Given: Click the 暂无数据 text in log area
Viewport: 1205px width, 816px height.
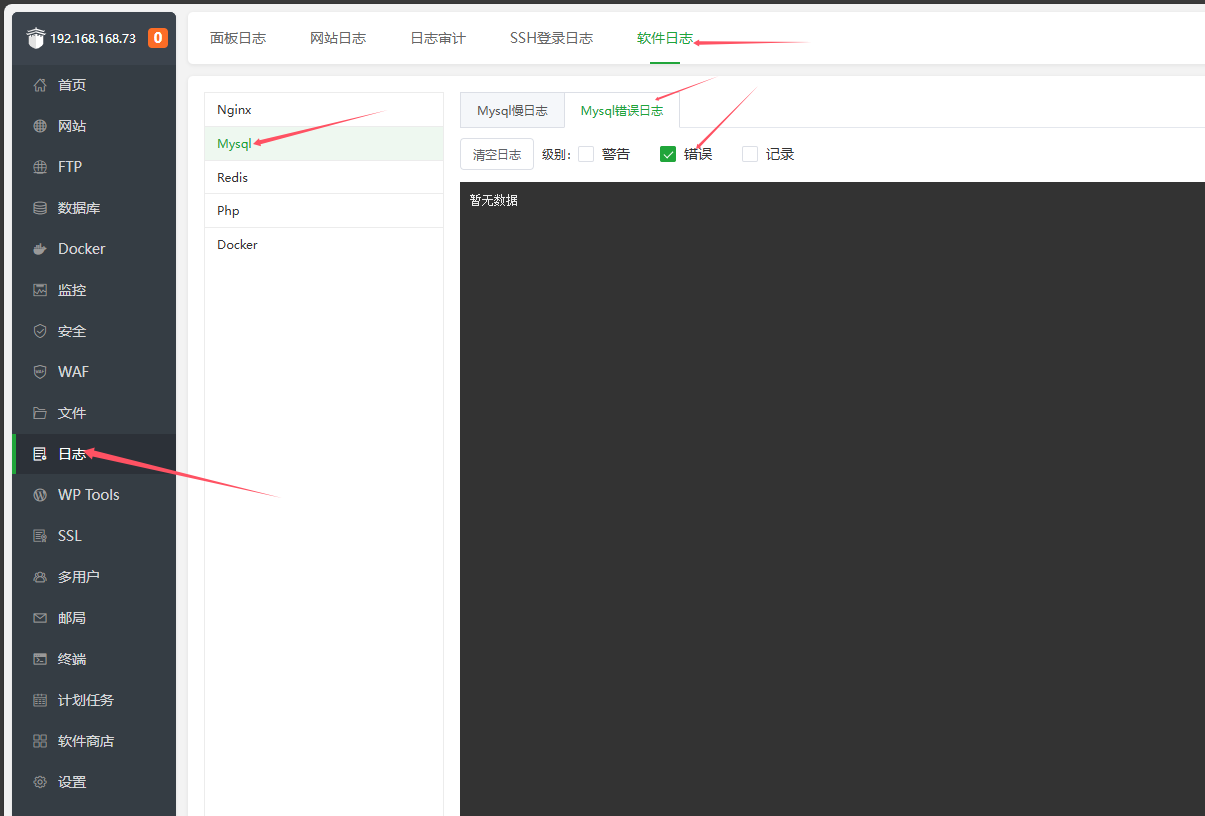Looking at the screenshot, I should click(494, 200).
